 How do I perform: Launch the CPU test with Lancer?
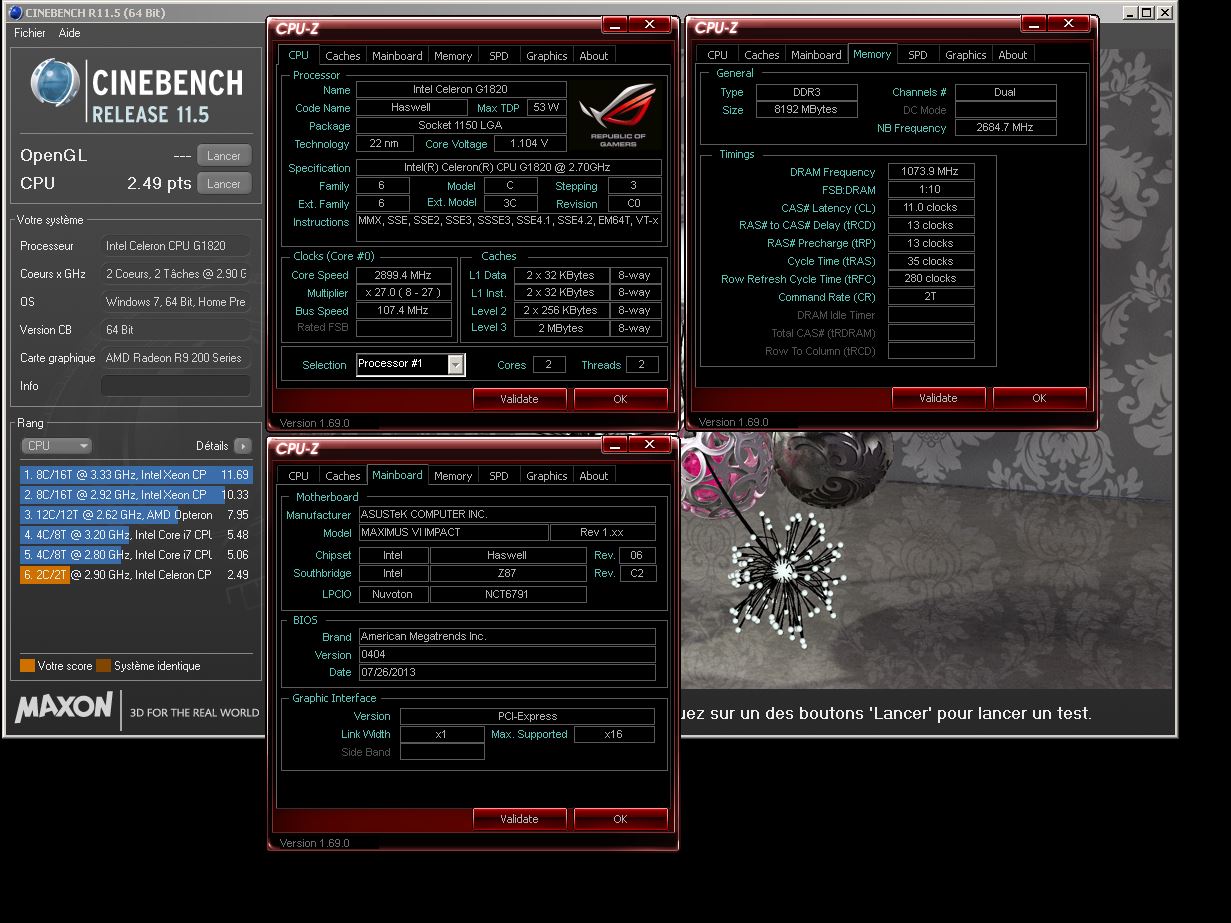pos(224,184)
